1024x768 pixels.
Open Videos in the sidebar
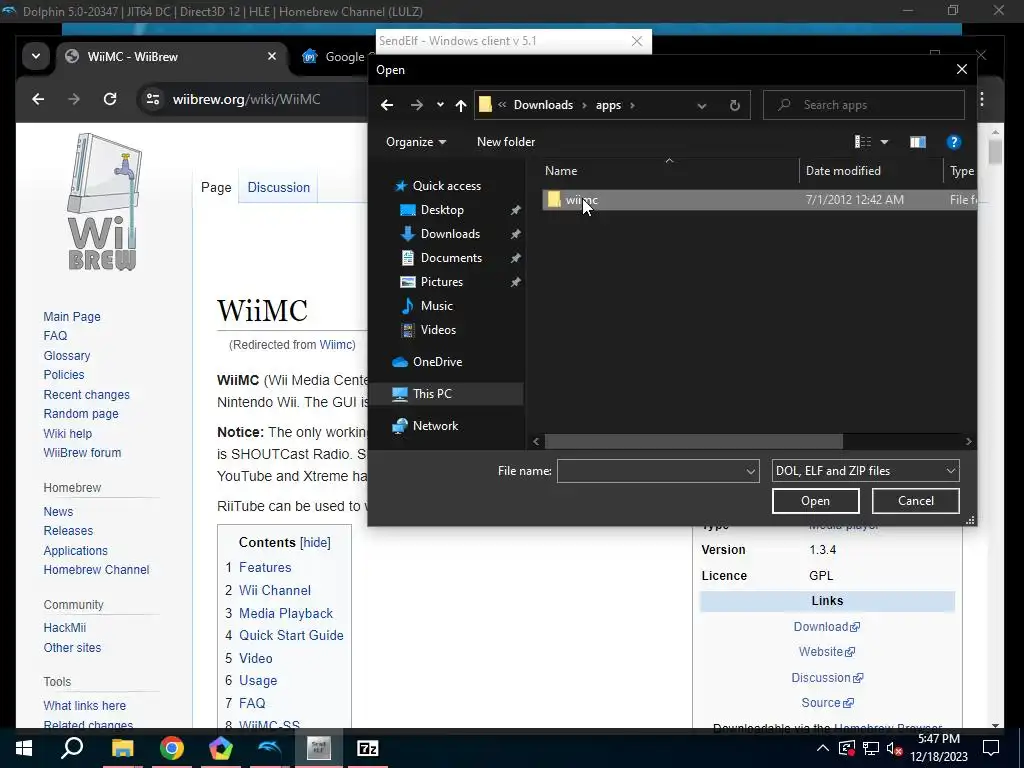point(438,330)
